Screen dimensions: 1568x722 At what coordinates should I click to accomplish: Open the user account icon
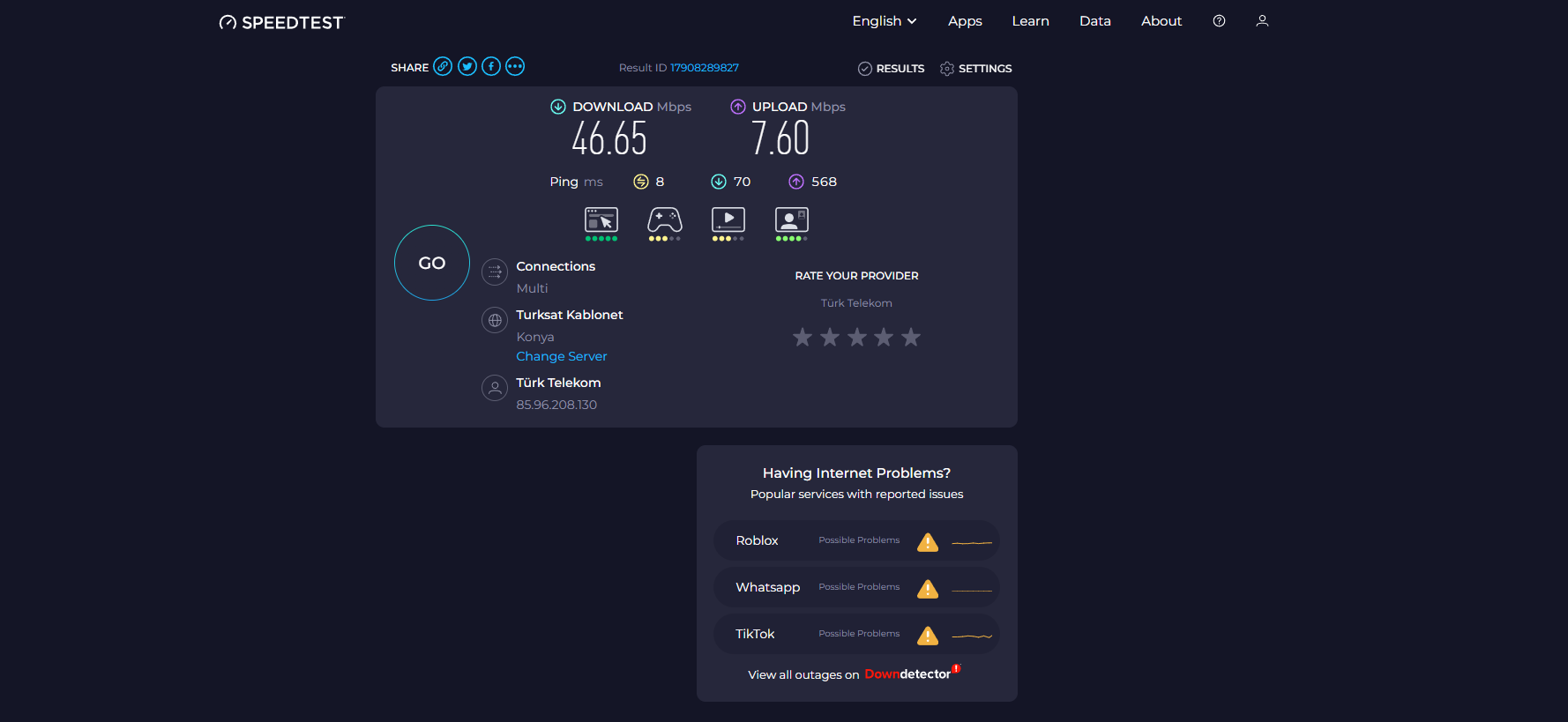[x=1262, y=21]
